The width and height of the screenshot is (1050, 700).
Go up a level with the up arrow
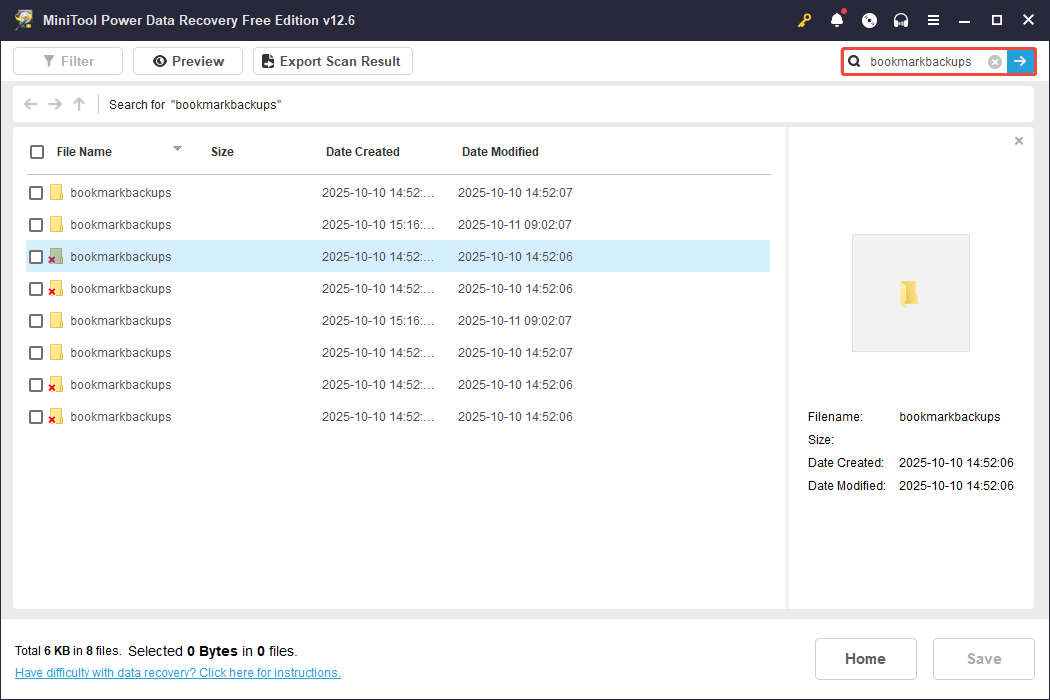78,103
